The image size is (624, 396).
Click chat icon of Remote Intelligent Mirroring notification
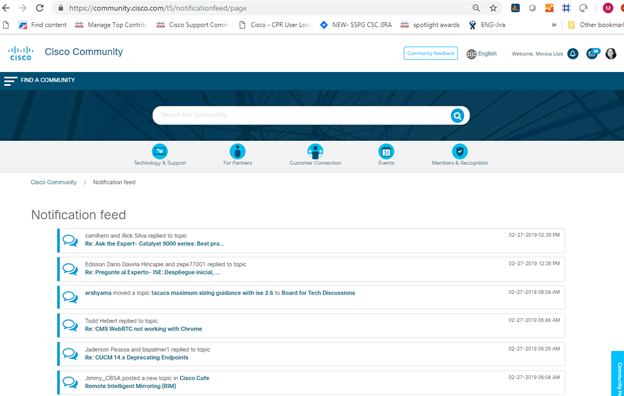pos(70,382)
